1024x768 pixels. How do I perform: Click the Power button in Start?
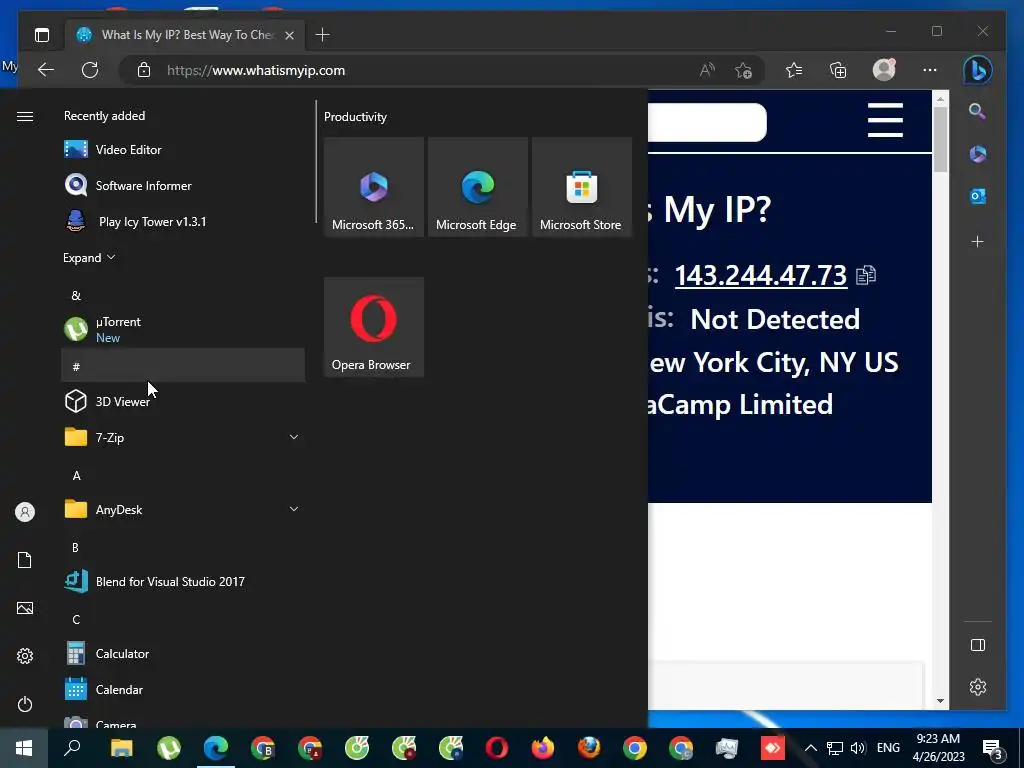pyautogui.click(x=25, y=704)
